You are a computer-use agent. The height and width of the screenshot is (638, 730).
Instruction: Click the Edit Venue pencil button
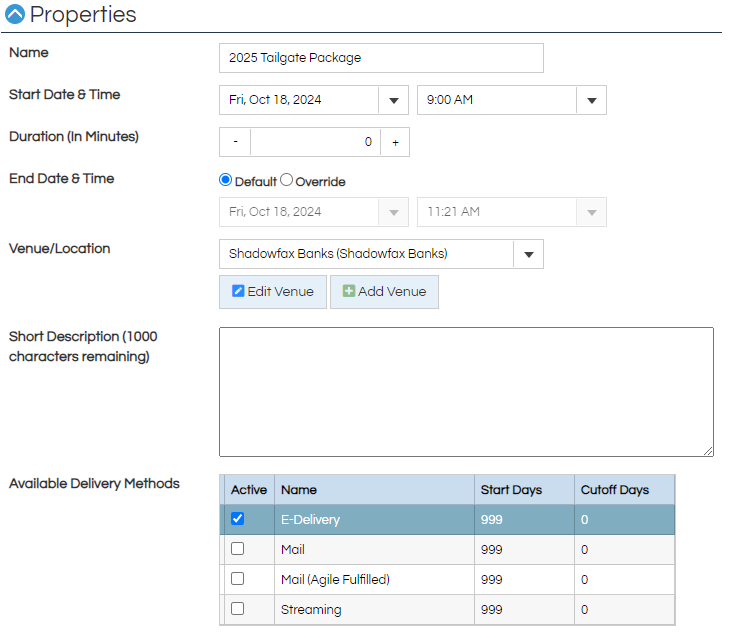(x=273, y=292)
